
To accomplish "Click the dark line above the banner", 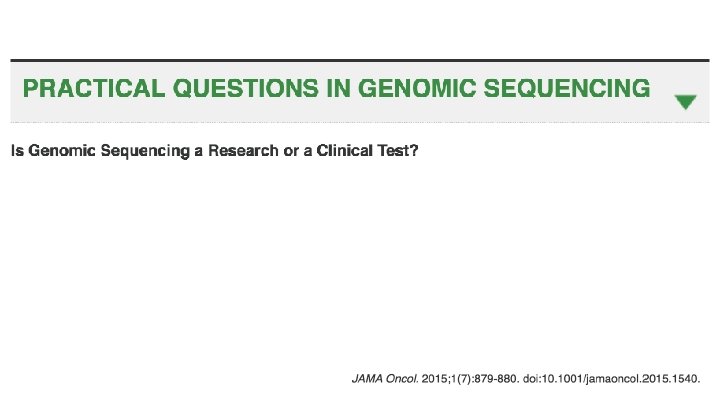I will click(x=360, y=60).
